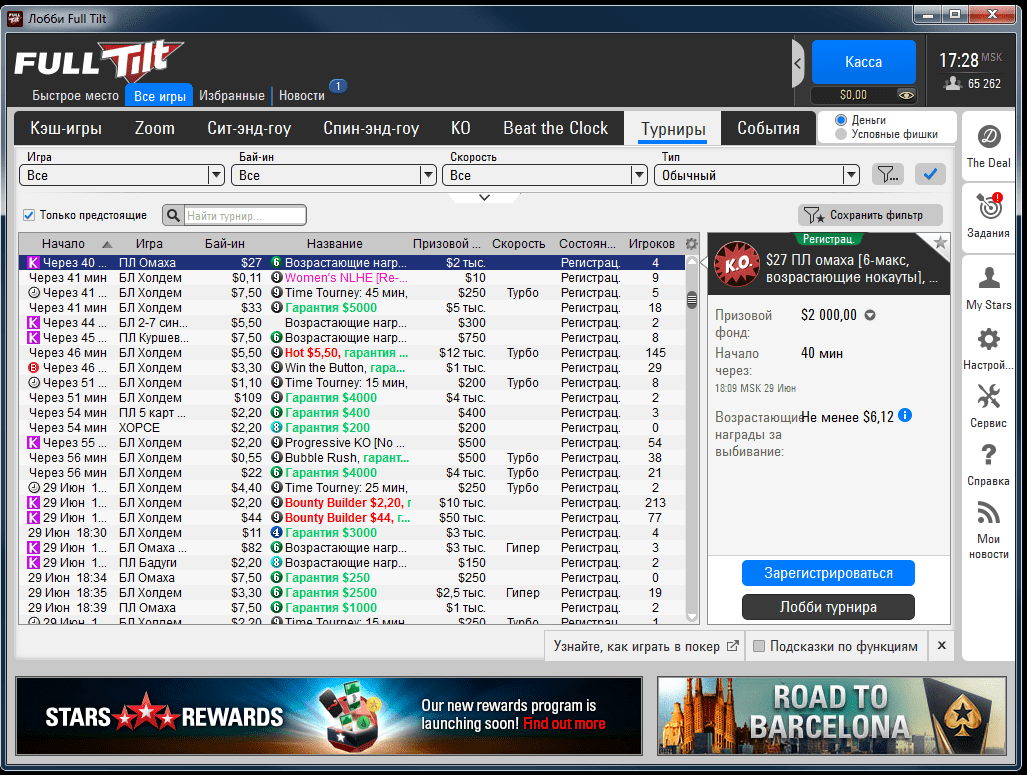Open Road to Barcelona banner

tap(832, 715)
